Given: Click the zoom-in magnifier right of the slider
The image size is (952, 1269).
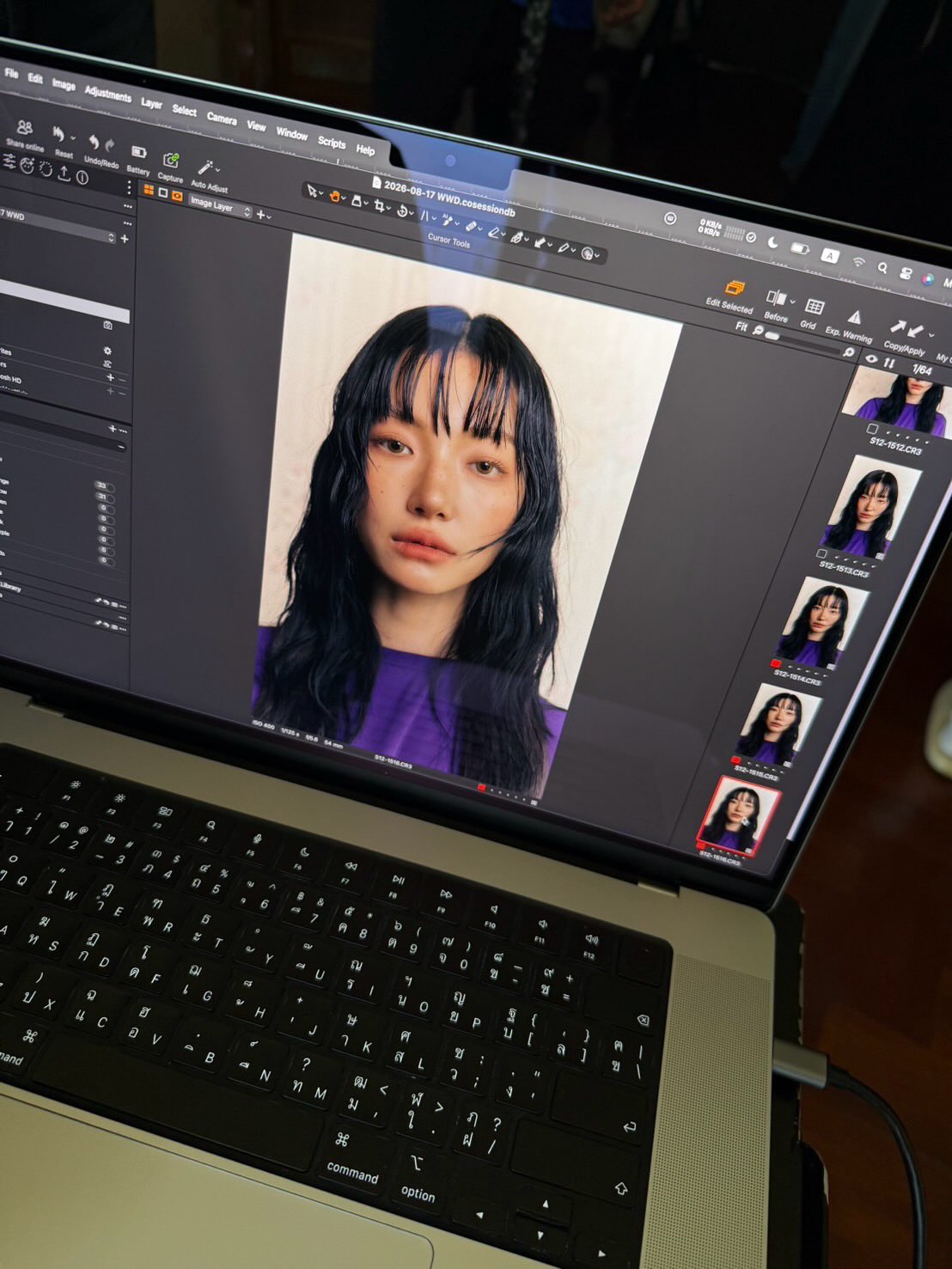Looking at the screenshot, I should click(849, 351).
